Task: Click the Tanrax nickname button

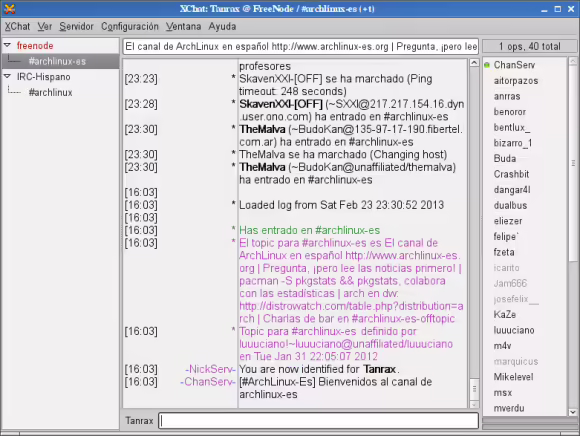Action: (139, 421)
